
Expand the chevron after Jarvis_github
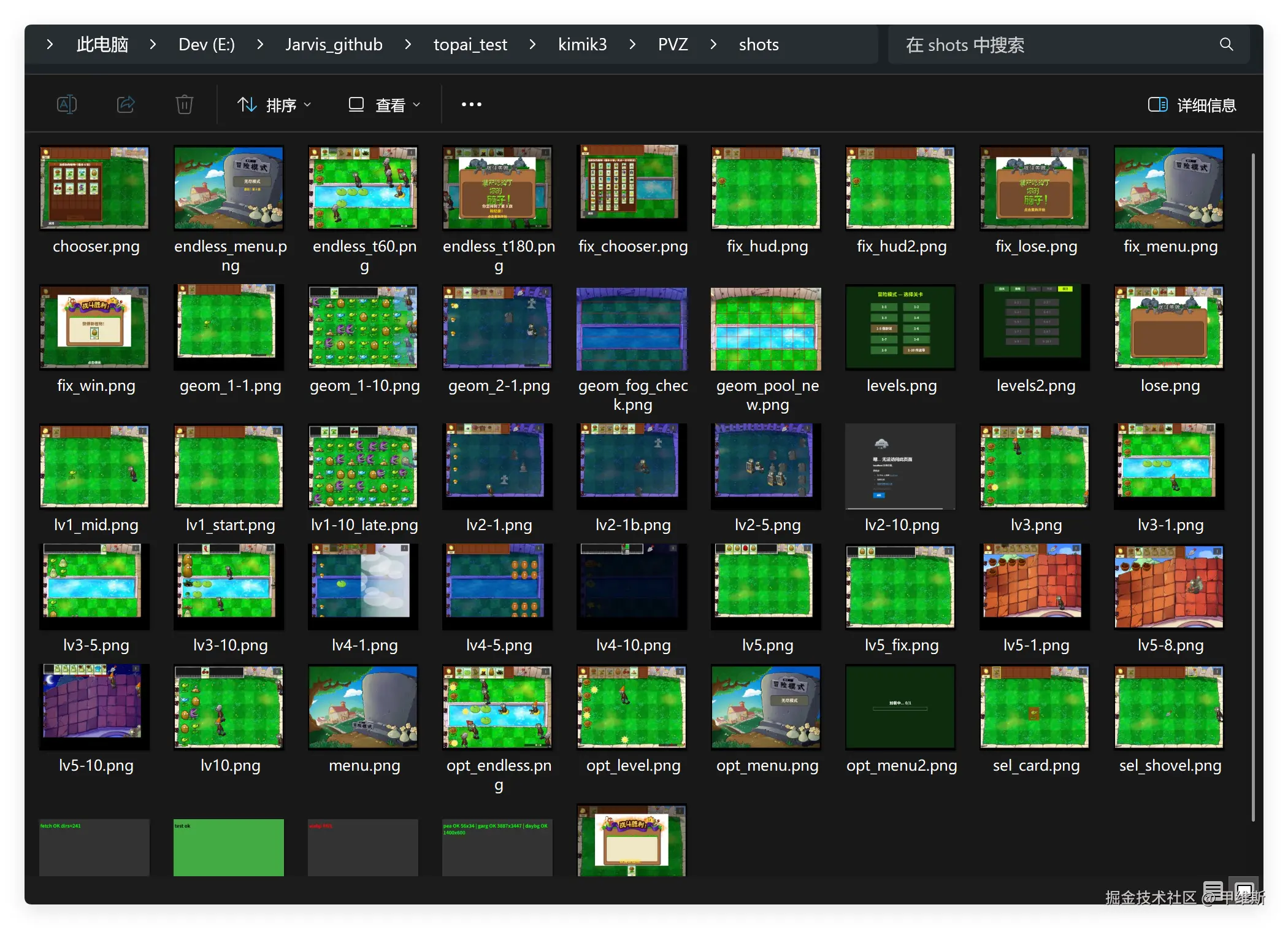[408, 44]
